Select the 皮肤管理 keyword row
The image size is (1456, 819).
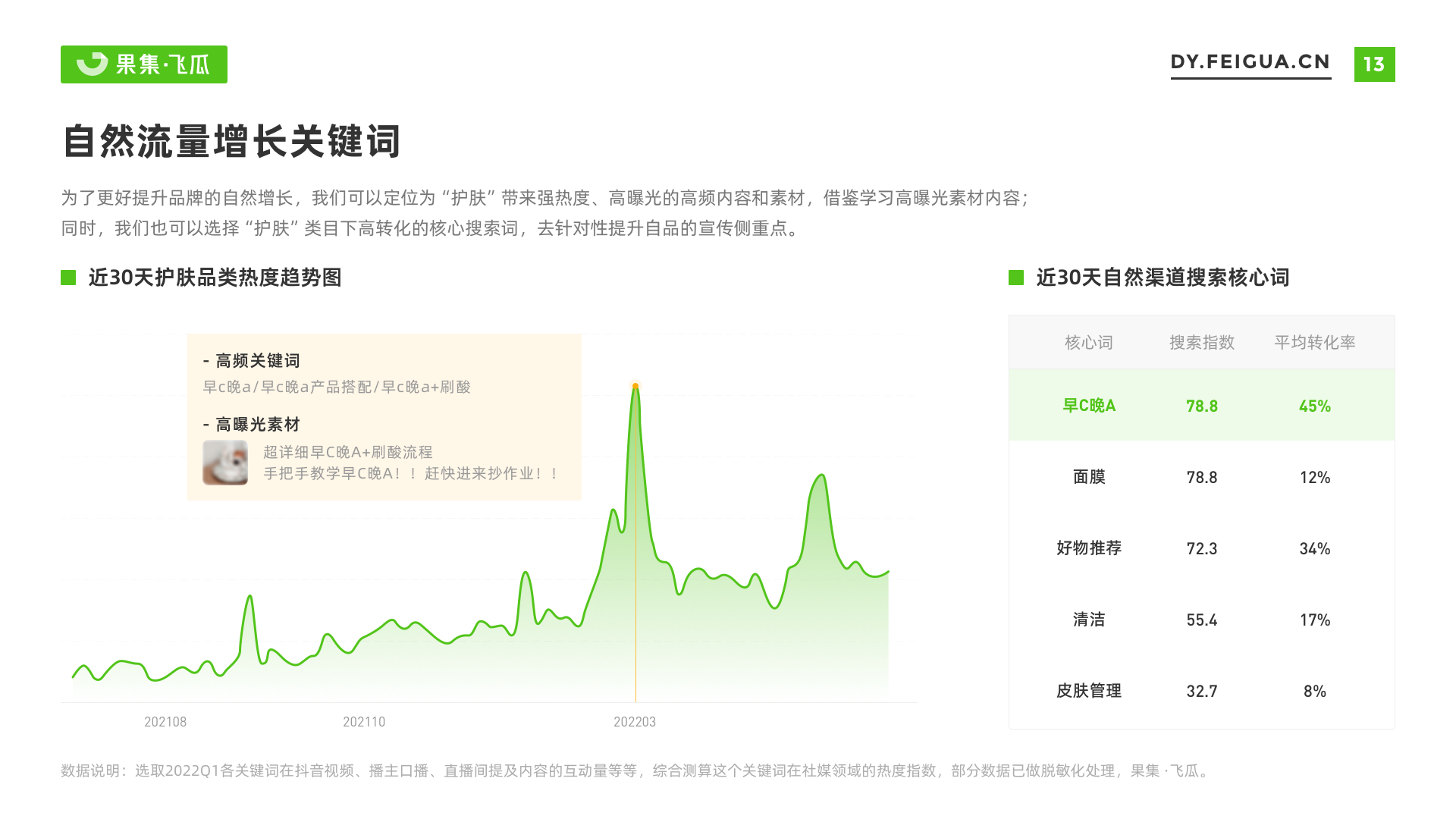pyautogui.click(x=1089, y=691)
